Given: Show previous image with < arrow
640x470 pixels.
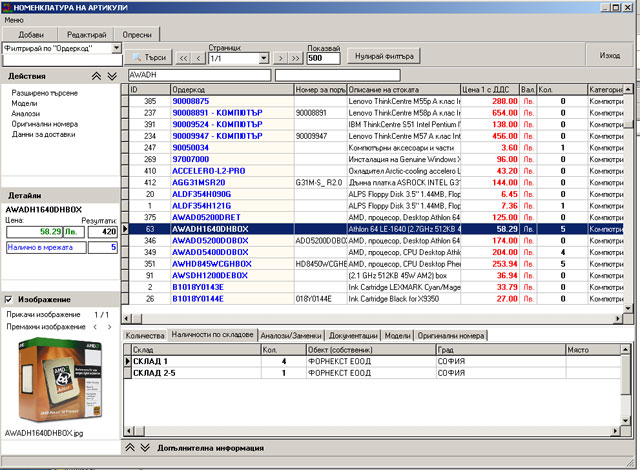Looking at the screenshot, I should 95,326.
